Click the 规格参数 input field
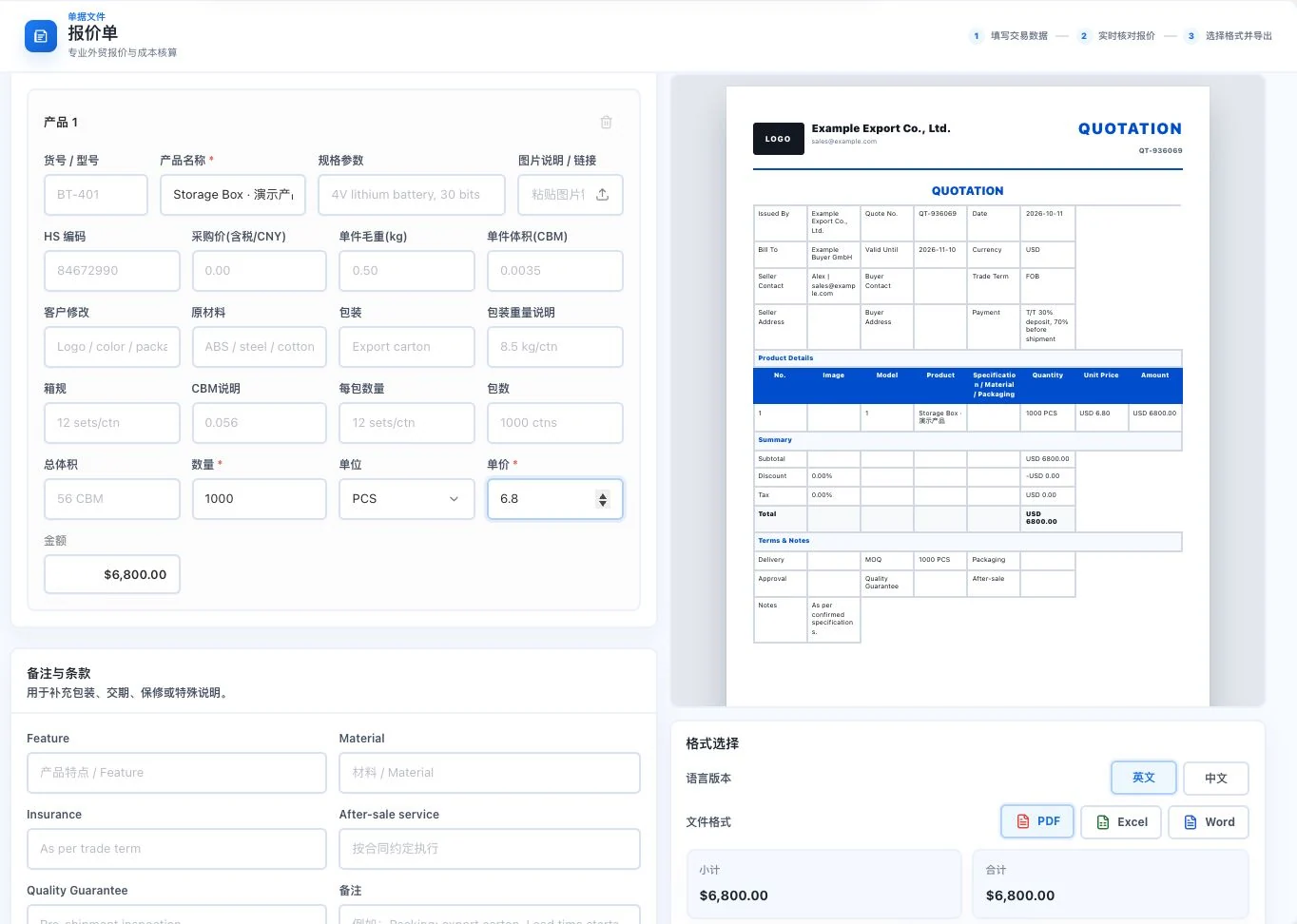 (x=412, y=195)
